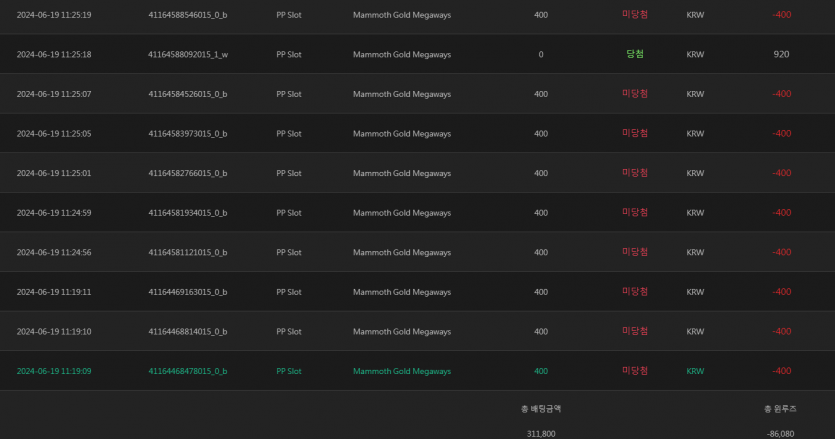
Task: Select the timestamp 2024-06-19 11:25:07
Action: pos(54,94)
